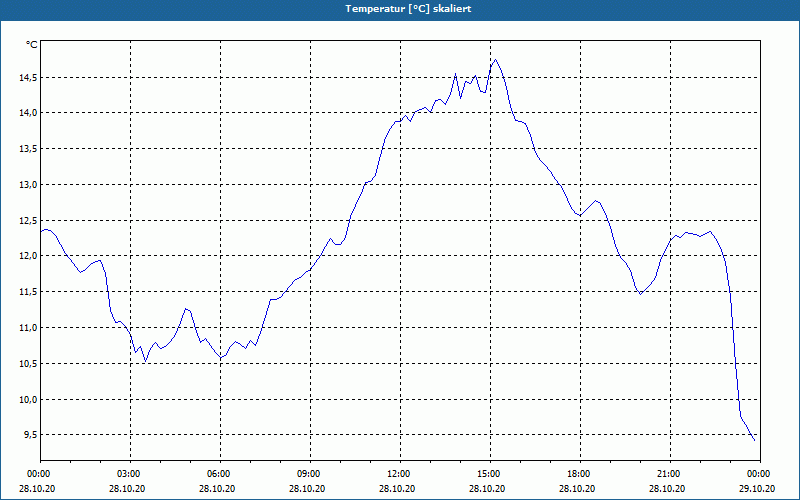The height and width of the screenshot is (500, 800).
Task: Click the 9,5 y-axis label
Action: (x=30, y=435)
